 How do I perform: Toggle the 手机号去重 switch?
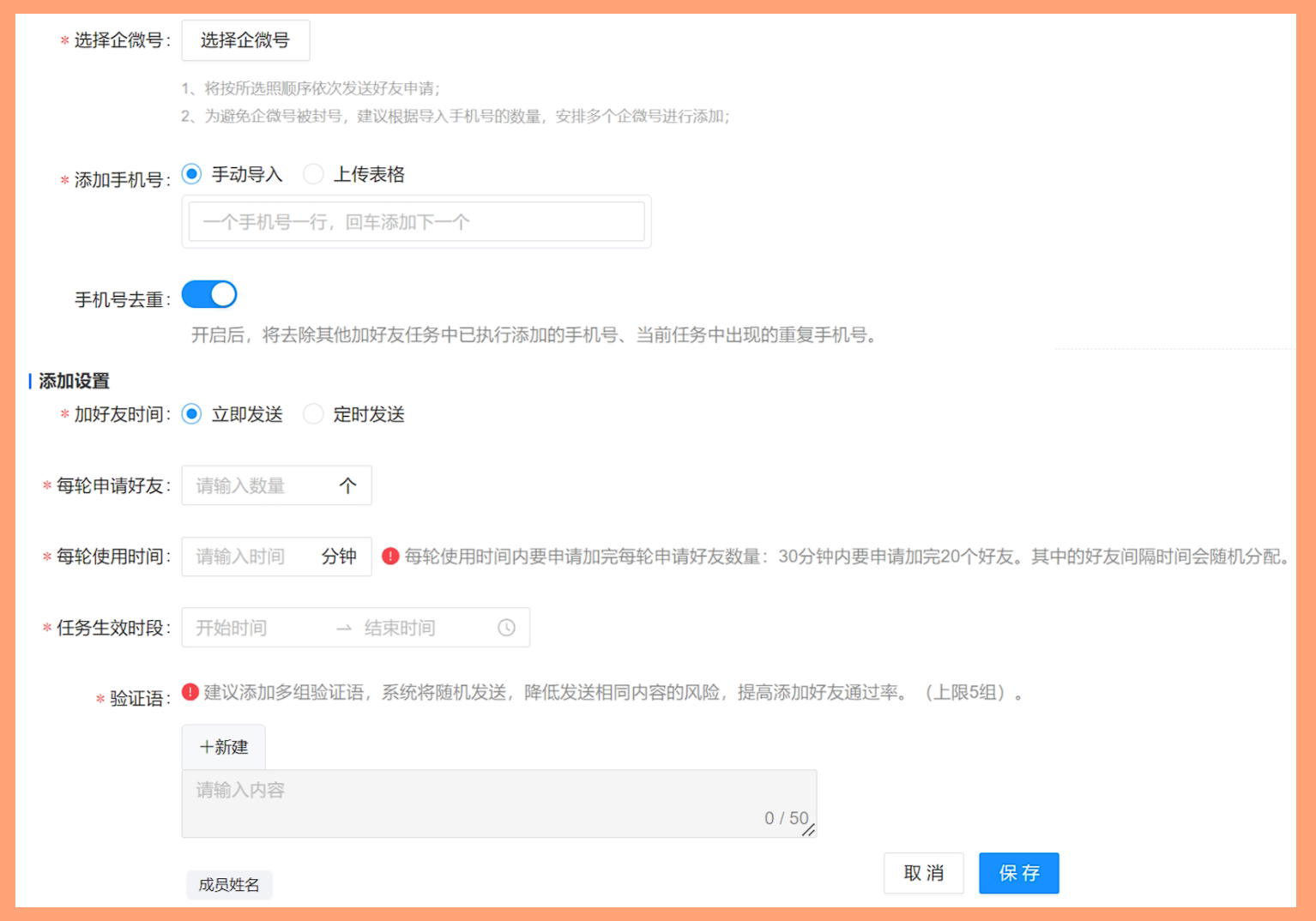(x=209, y=294)
